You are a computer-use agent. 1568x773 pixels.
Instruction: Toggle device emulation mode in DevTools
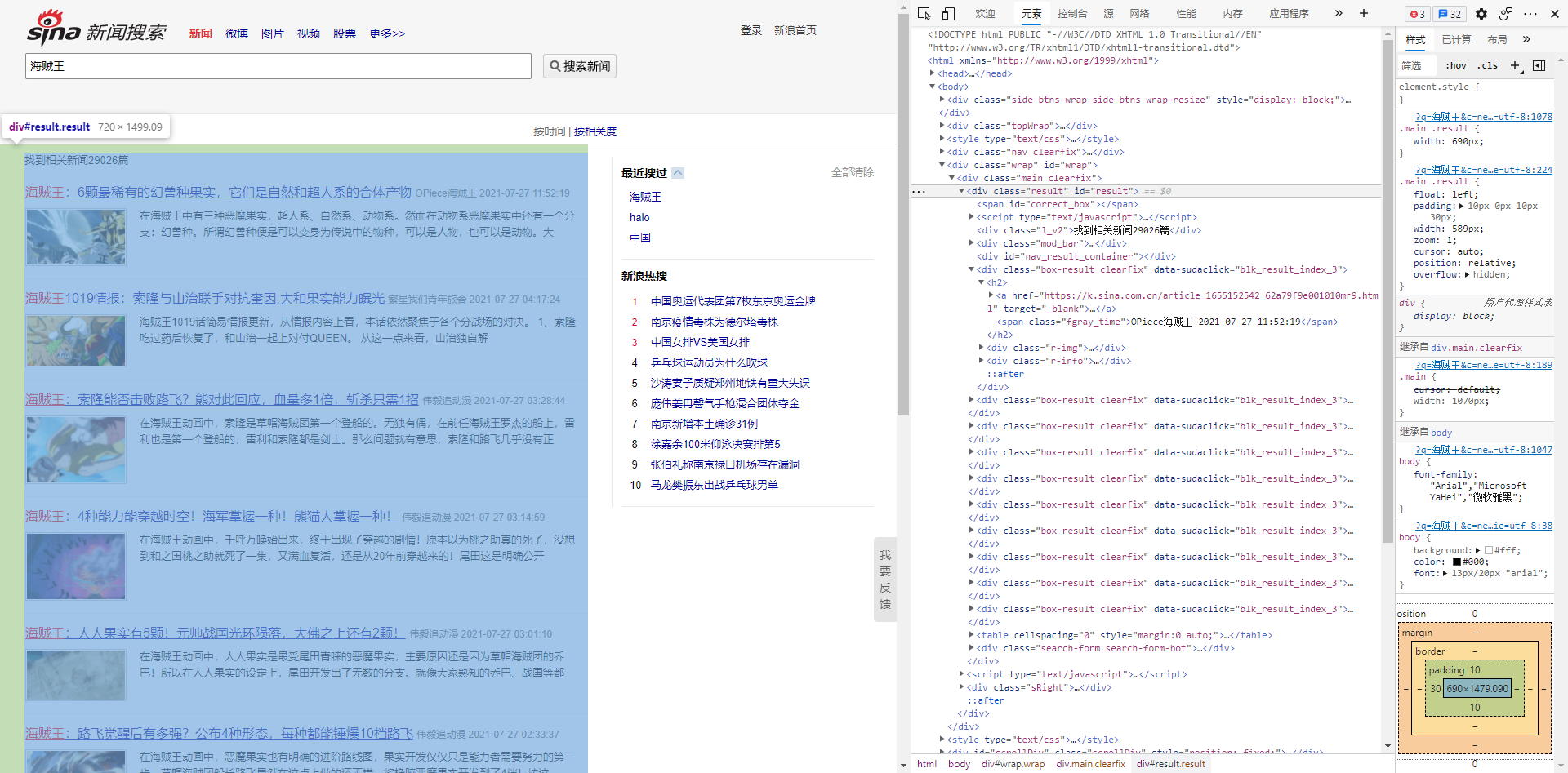tap(948, 13)
